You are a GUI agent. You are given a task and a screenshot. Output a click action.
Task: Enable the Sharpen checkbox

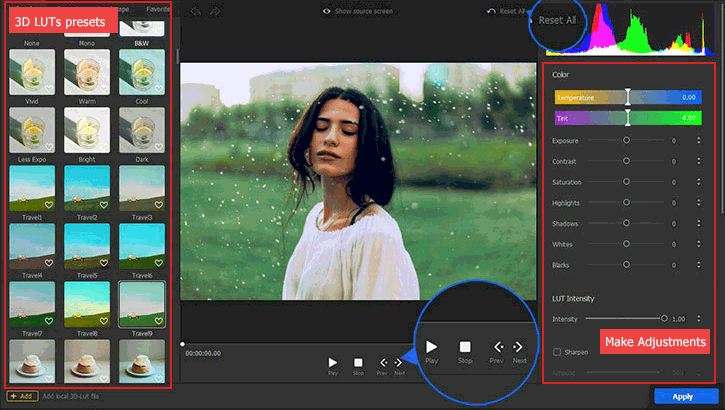(557, 352)
